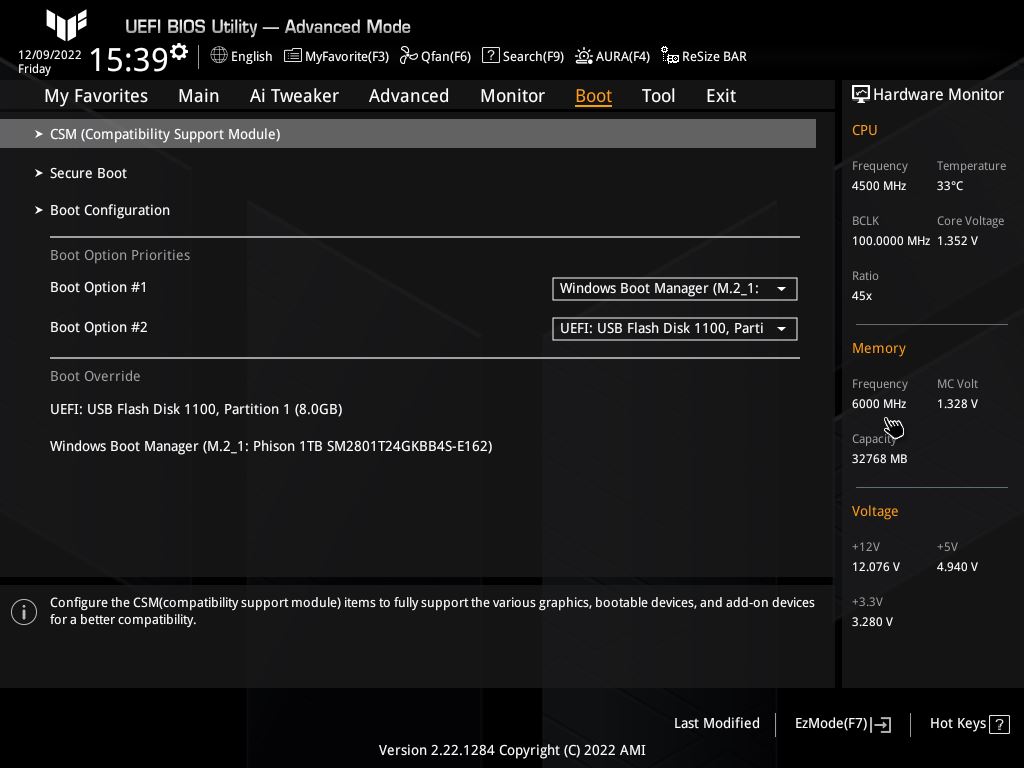1024x768 pixels.
Task: Boot override from UEFI USB Flash Disk
Action: (x=196, y=409)
